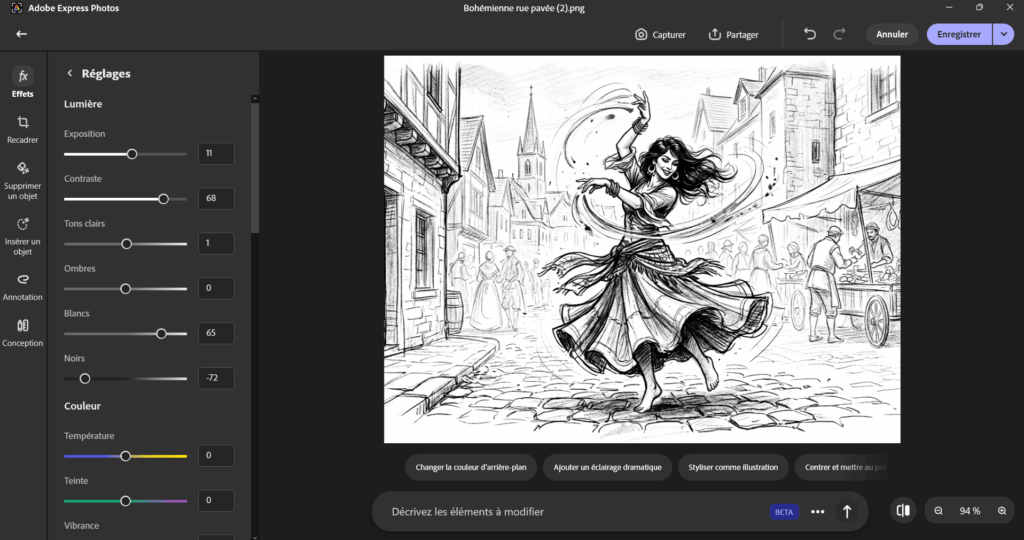
Task: Zoom out of the canvas
Action: [938, 511]
